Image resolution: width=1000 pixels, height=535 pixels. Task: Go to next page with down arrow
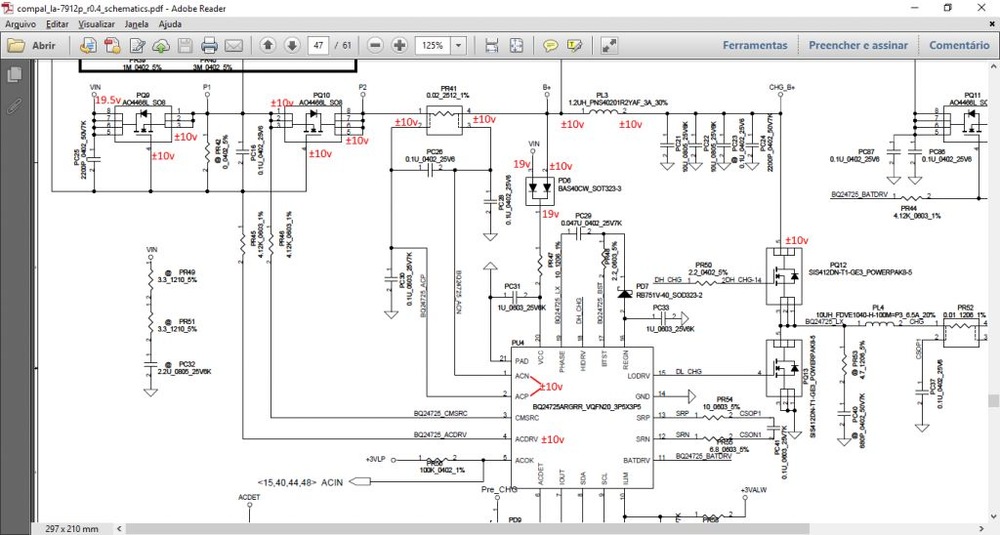coord(292,45)
